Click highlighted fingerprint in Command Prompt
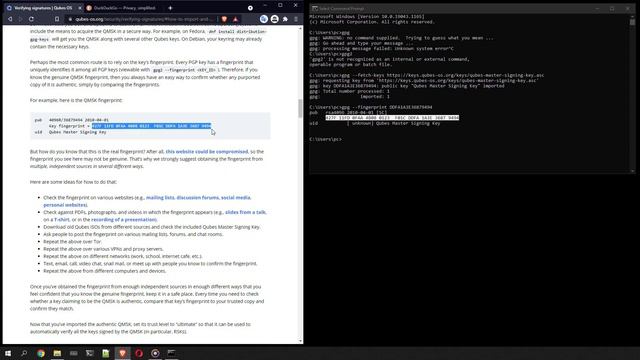This screenshot has width=640, height=360. [x=392, y=118]
